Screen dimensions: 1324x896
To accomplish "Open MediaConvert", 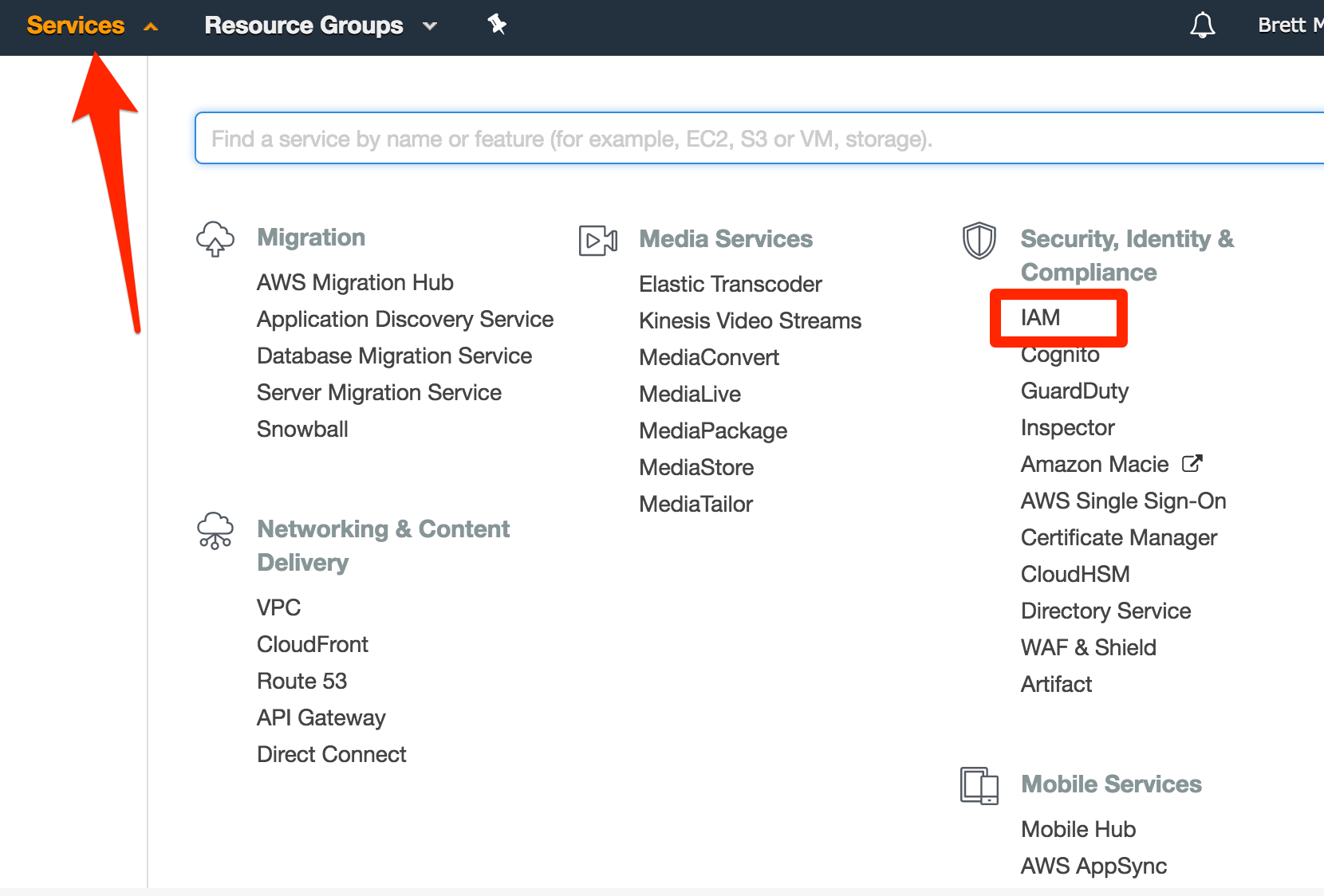I will click(x=709, y=357).
